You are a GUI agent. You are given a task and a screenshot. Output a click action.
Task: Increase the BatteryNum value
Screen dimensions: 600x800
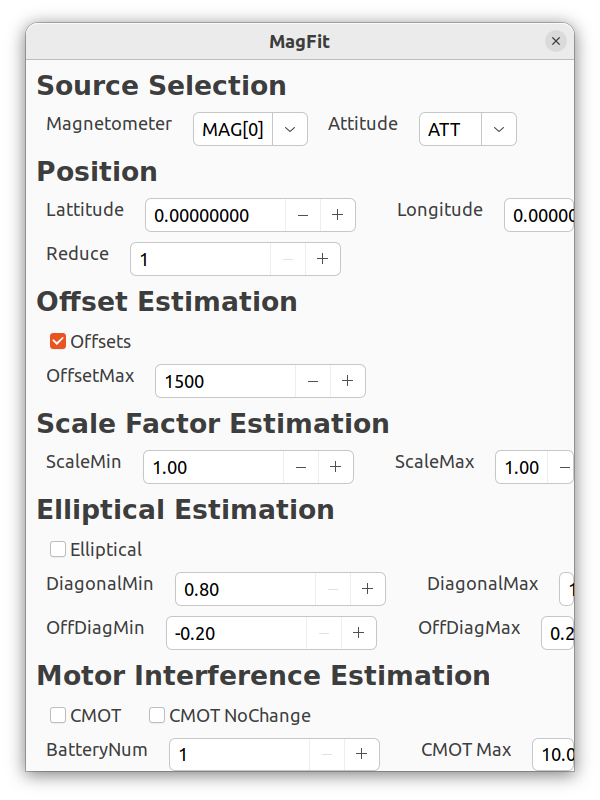pyautogui.click(x=361, y=755)
